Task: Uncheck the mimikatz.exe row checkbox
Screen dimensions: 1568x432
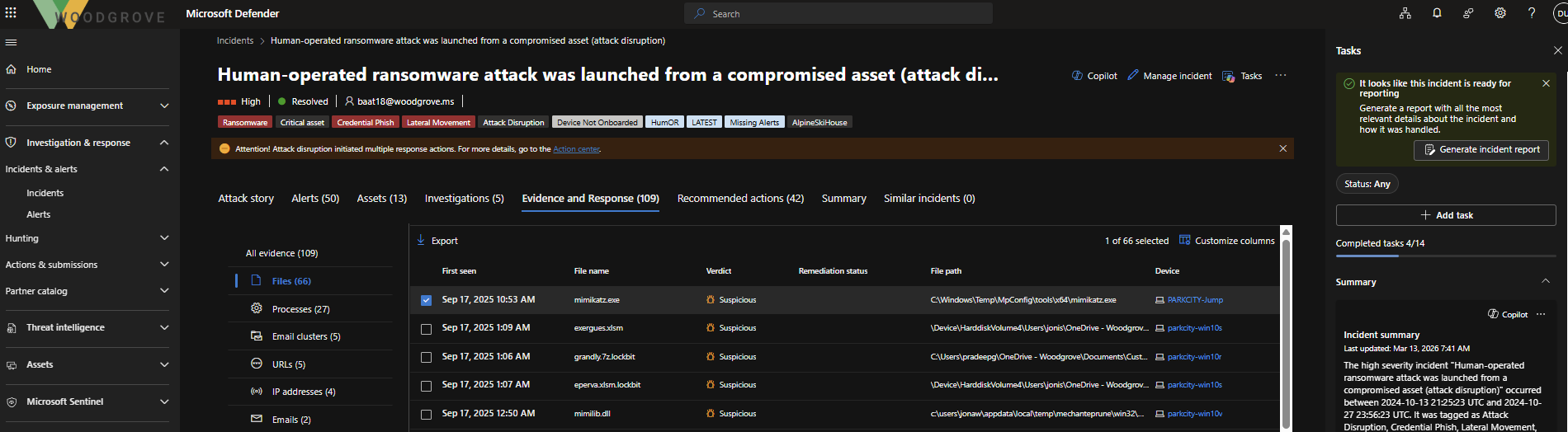Action: click(x=426, y=300)
